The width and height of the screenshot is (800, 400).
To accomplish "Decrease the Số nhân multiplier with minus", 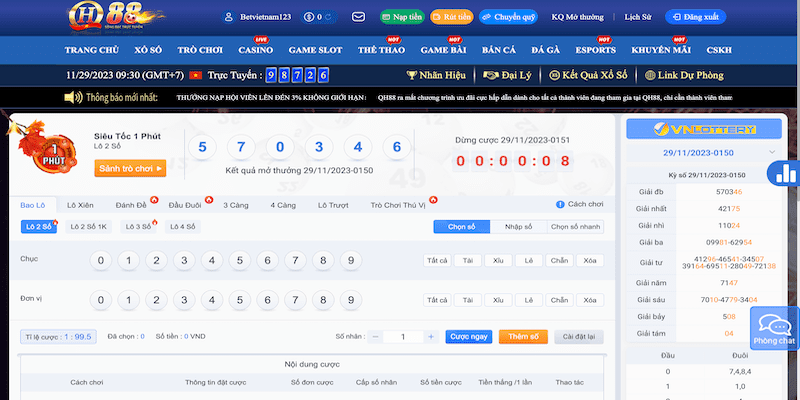I will coord(376,337).
